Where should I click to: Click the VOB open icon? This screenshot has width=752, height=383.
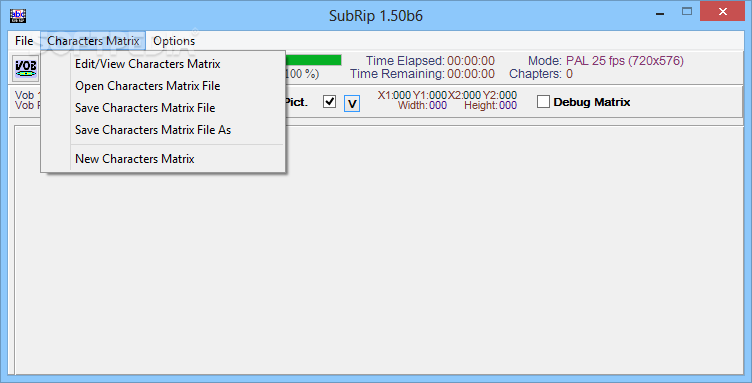pos(25,69)
